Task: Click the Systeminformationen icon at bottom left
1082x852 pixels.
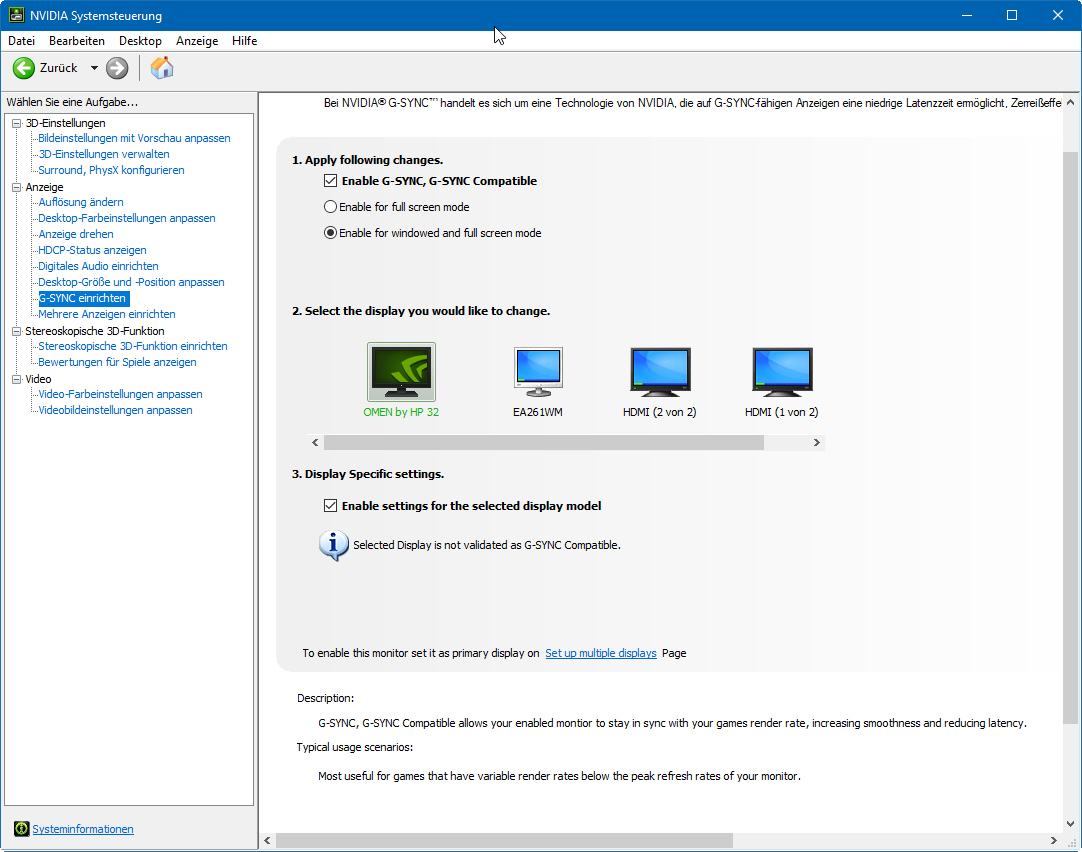Action: (x=21, y=829)
